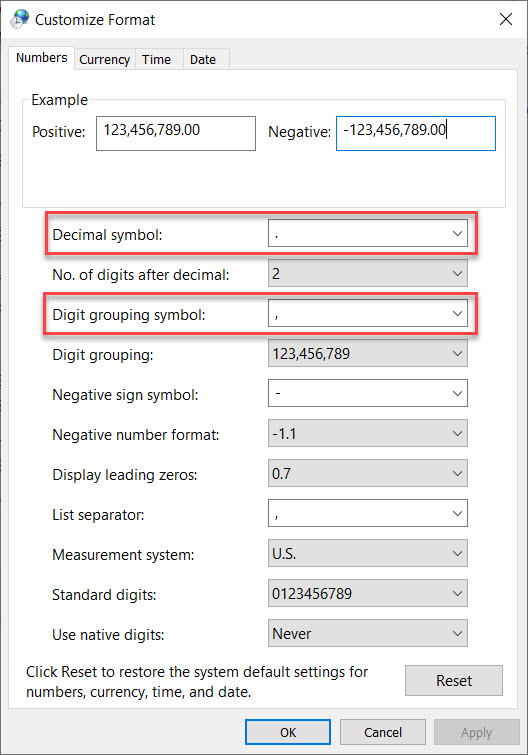Open the Digit grouping 123,456,789 dropdown
The height and width of the screenshot is (755, 528).
click(368, 353)
